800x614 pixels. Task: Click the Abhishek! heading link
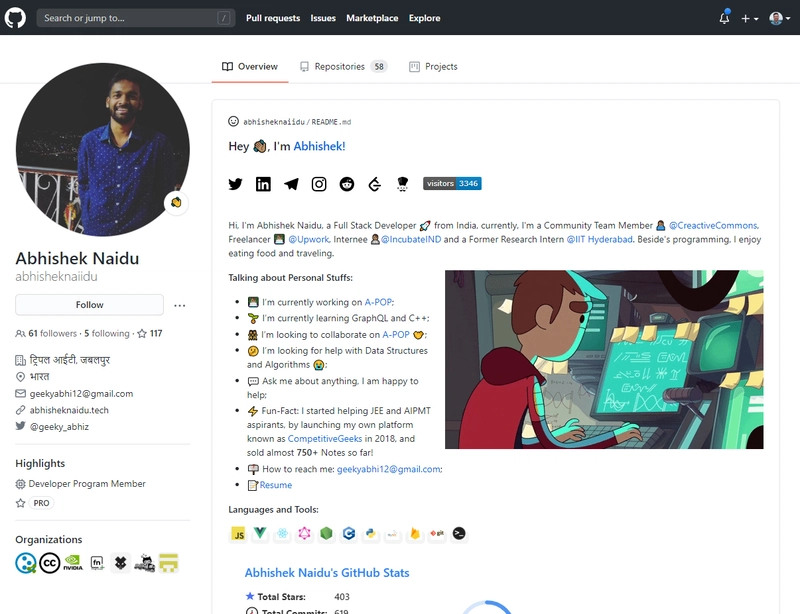pos(319,146)
